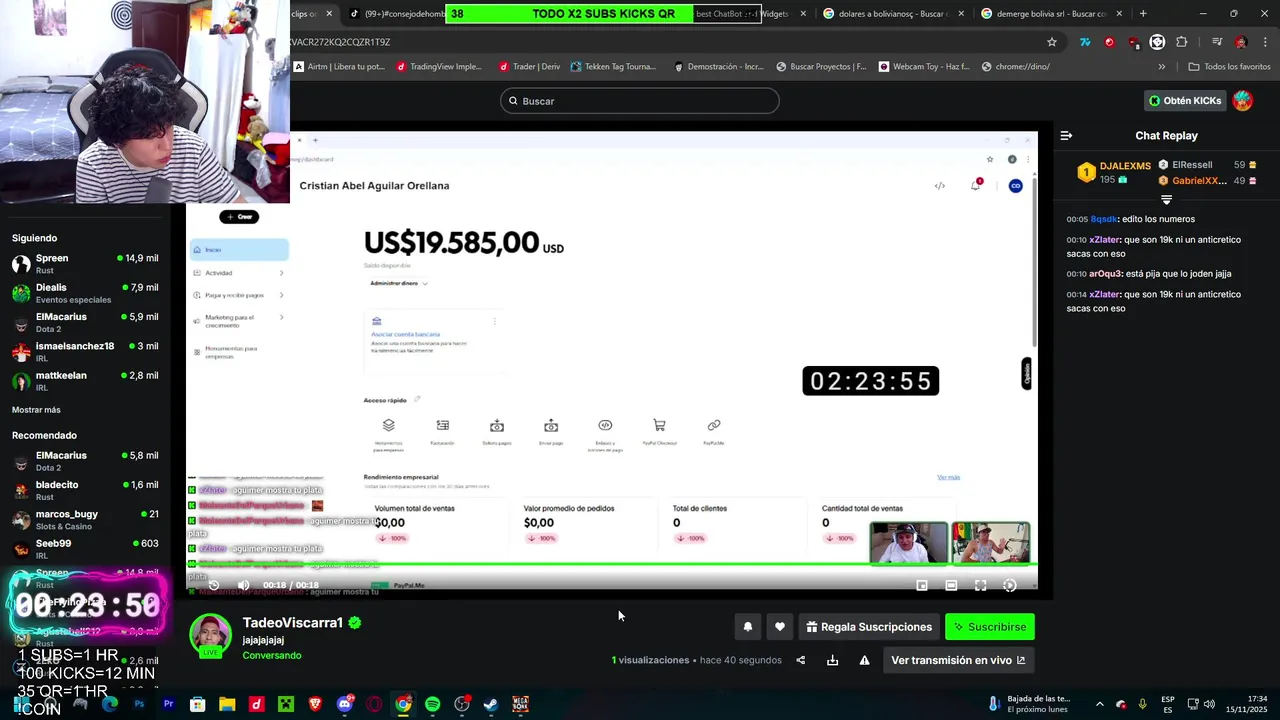Open the Chrome three-dot menu
The image size is (1280, 720).
pos(1265,42)
